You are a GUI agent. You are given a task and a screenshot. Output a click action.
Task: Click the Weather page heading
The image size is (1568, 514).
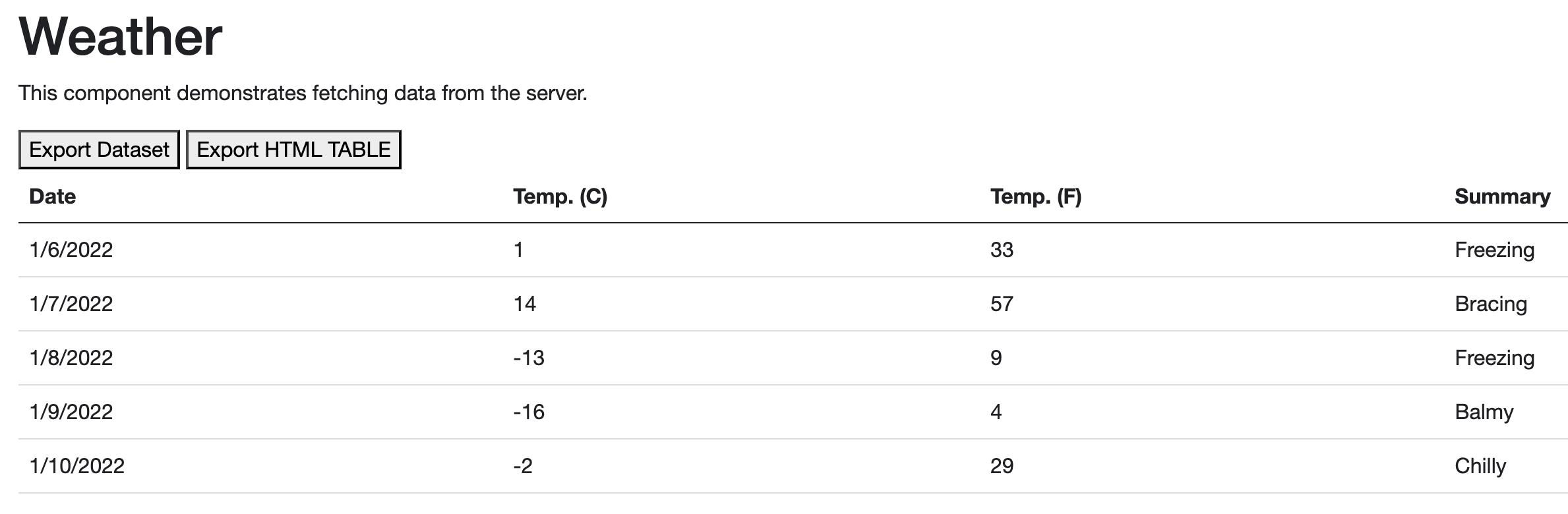pyautogui.click(x=121, y=36)
